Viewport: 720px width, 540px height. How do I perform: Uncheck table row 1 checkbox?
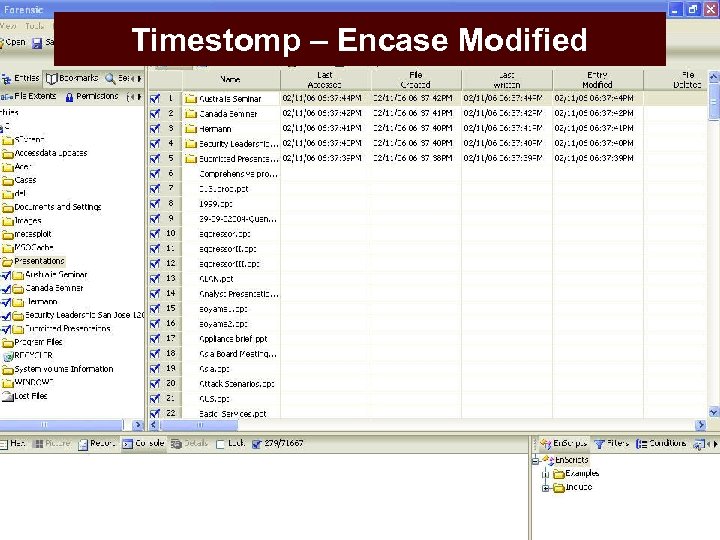[155, 98]
